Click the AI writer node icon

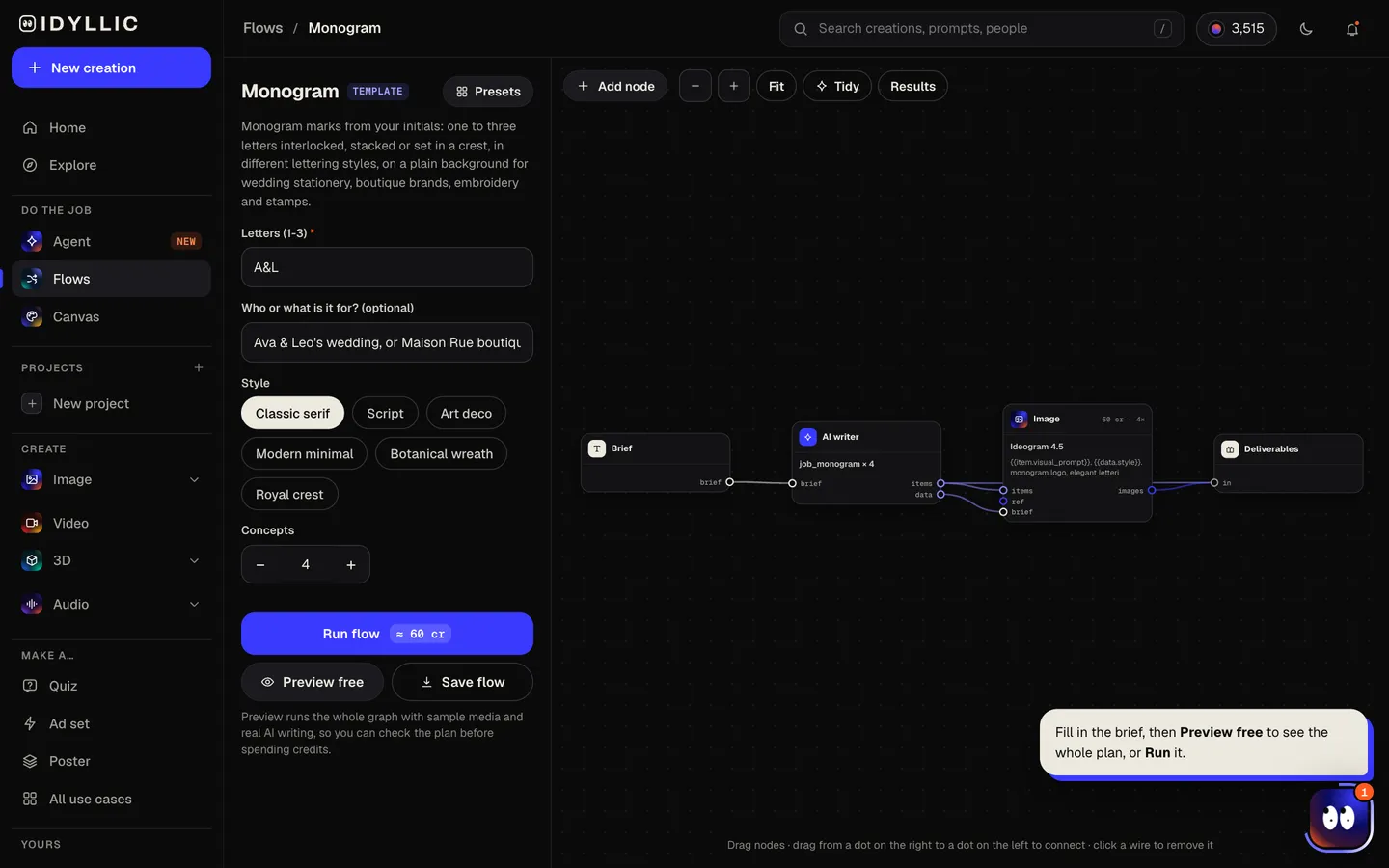pos(808,437)
